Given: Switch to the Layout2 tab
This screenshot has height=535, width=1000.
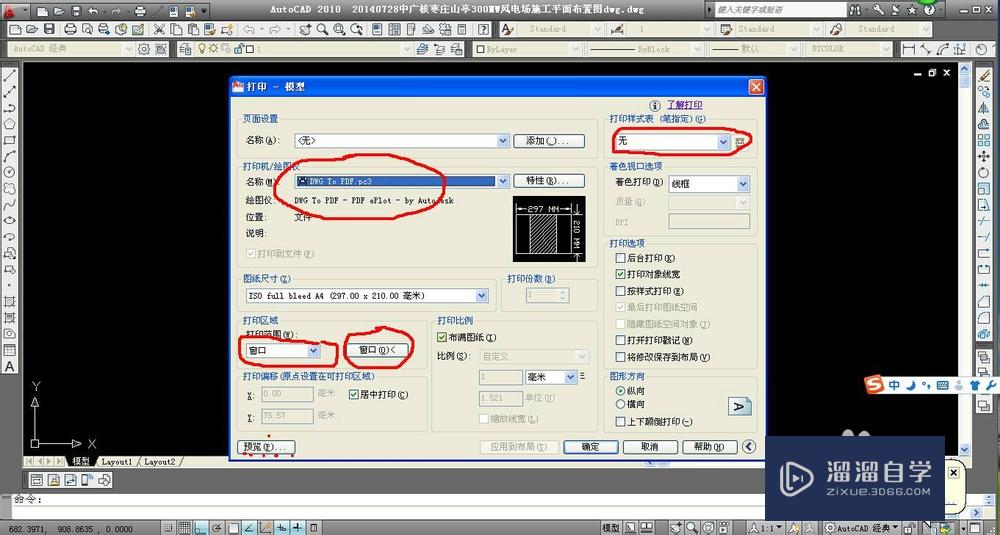Looking at the screenshot, I should tap(160, 461).
